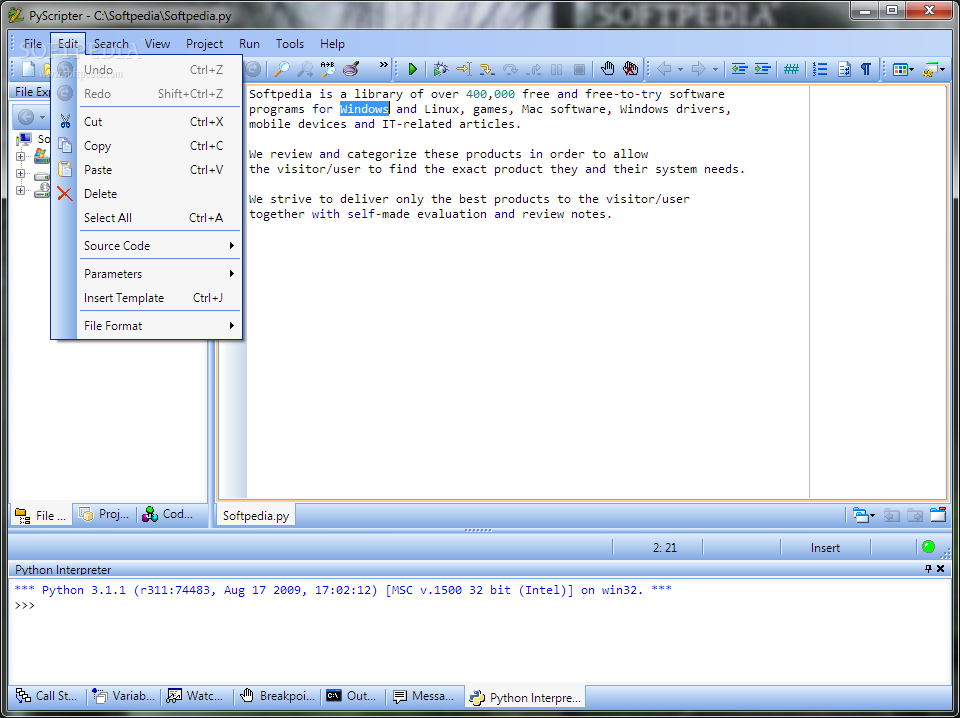Click the Dedent block icon
Viewport: 960px width, 718px height.
click(739, 69)
